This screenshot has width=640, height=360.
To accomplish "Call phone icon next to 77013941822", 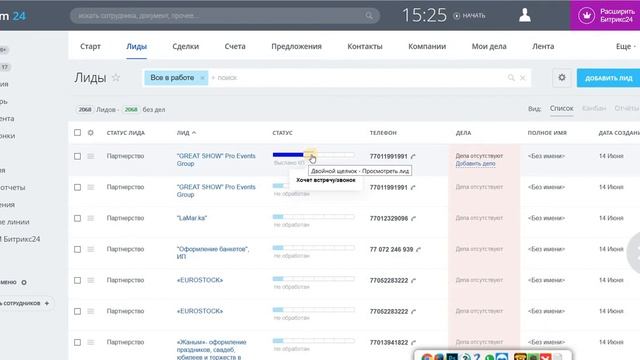I will (x=413, y=343).
